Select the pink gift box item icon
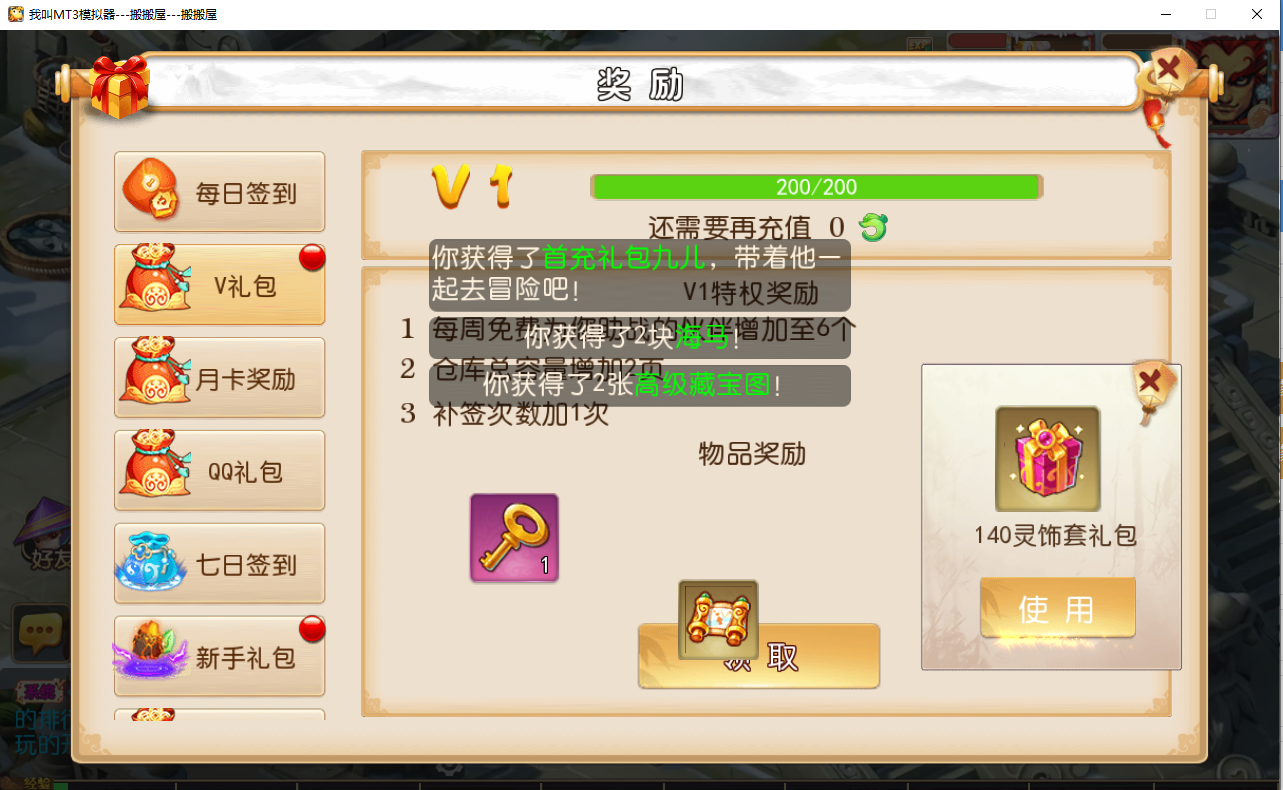This screenshot has width=1283, height=790. pos(1047,458)
